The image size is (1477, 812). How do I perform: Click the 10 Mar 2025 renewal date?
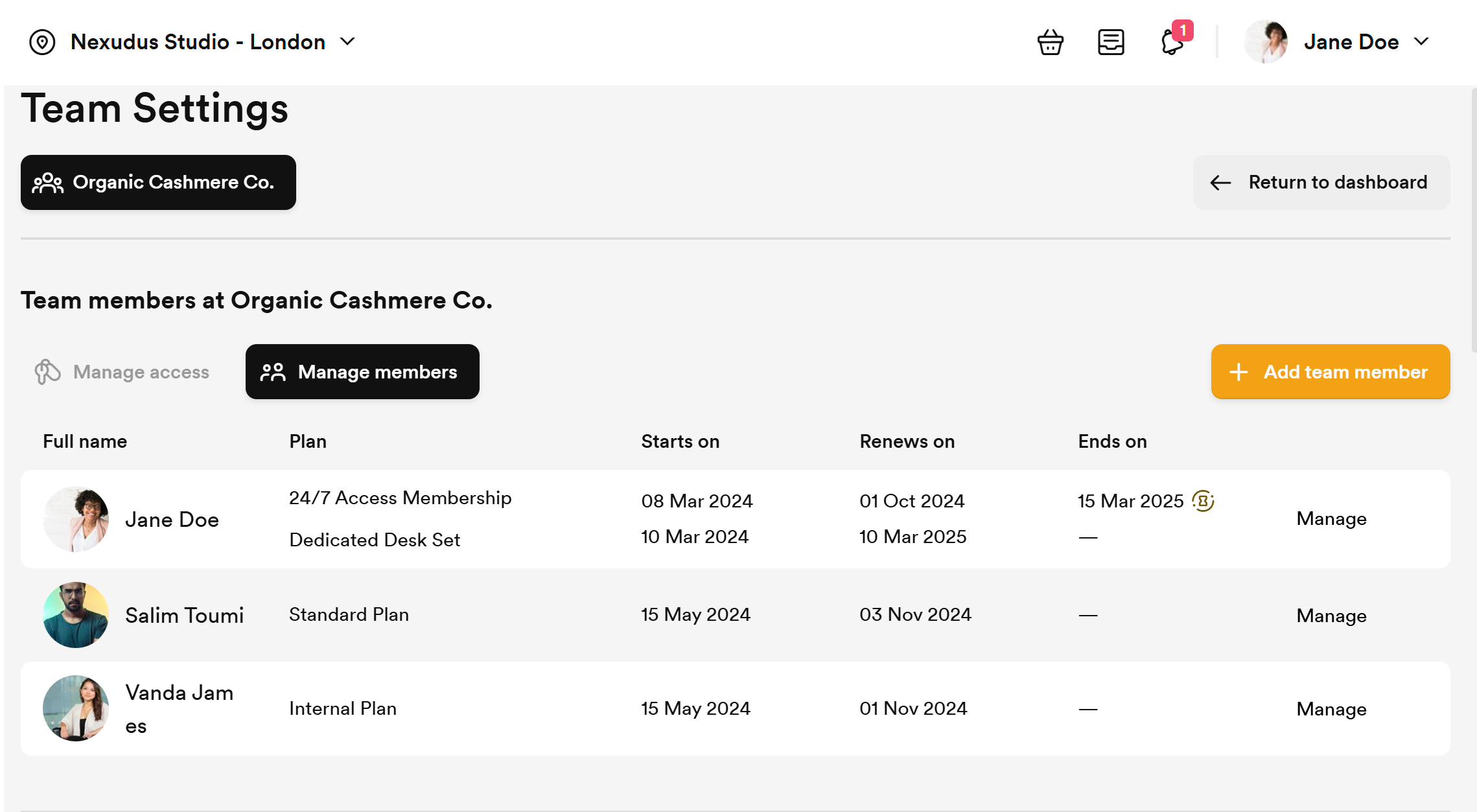(x=913, y=537)
